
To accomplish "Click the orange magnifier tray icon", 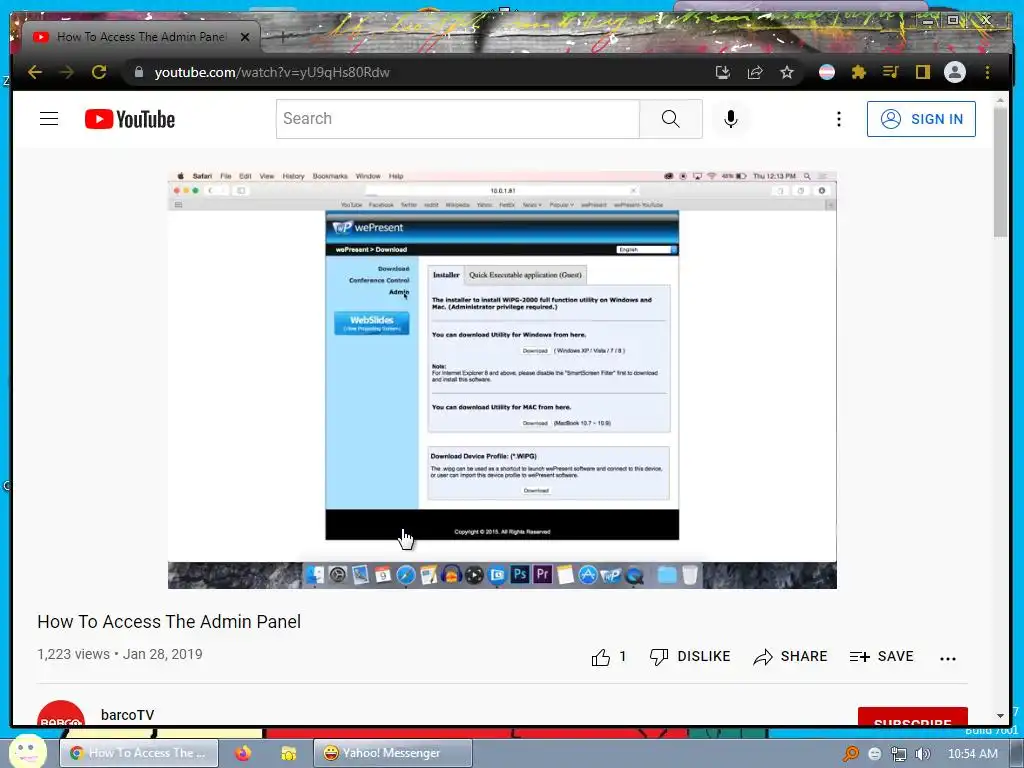I will 850,754.
